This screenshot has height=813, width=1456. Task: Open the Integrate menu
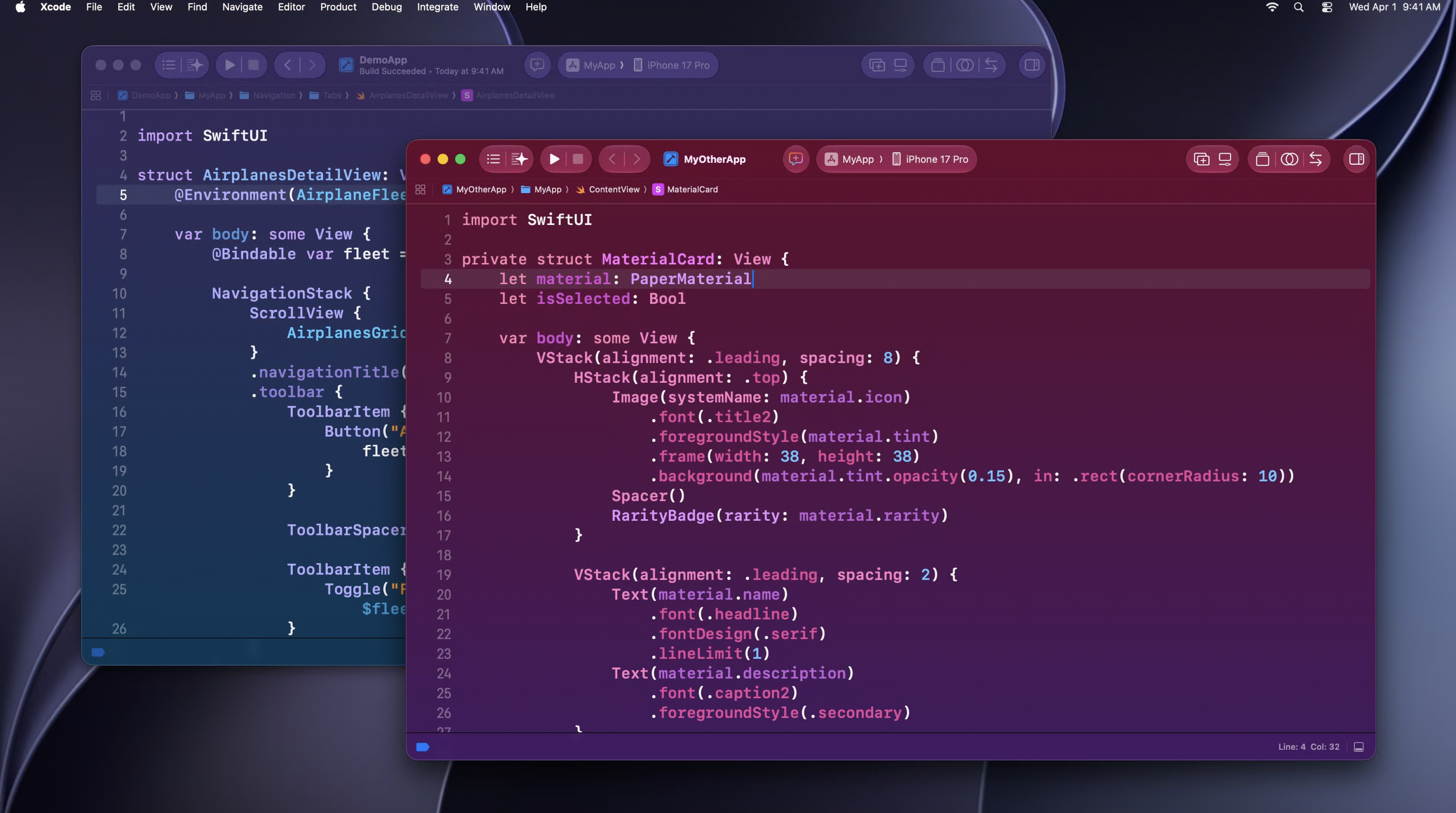coord(437,7)
